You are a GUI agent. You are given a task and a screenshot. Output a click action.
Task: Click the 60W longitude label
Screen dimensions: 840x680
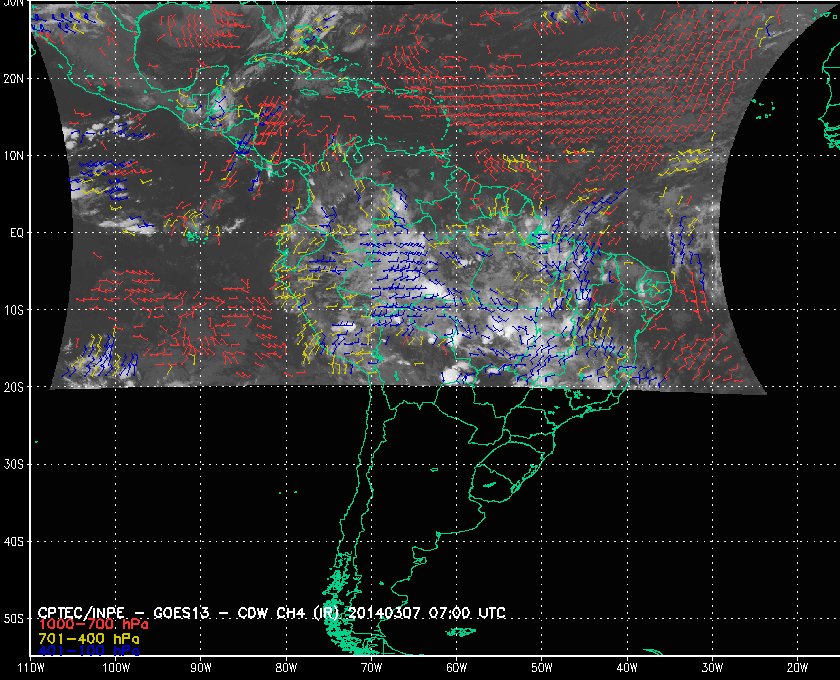pyautogui.click(x=456, y=668)
